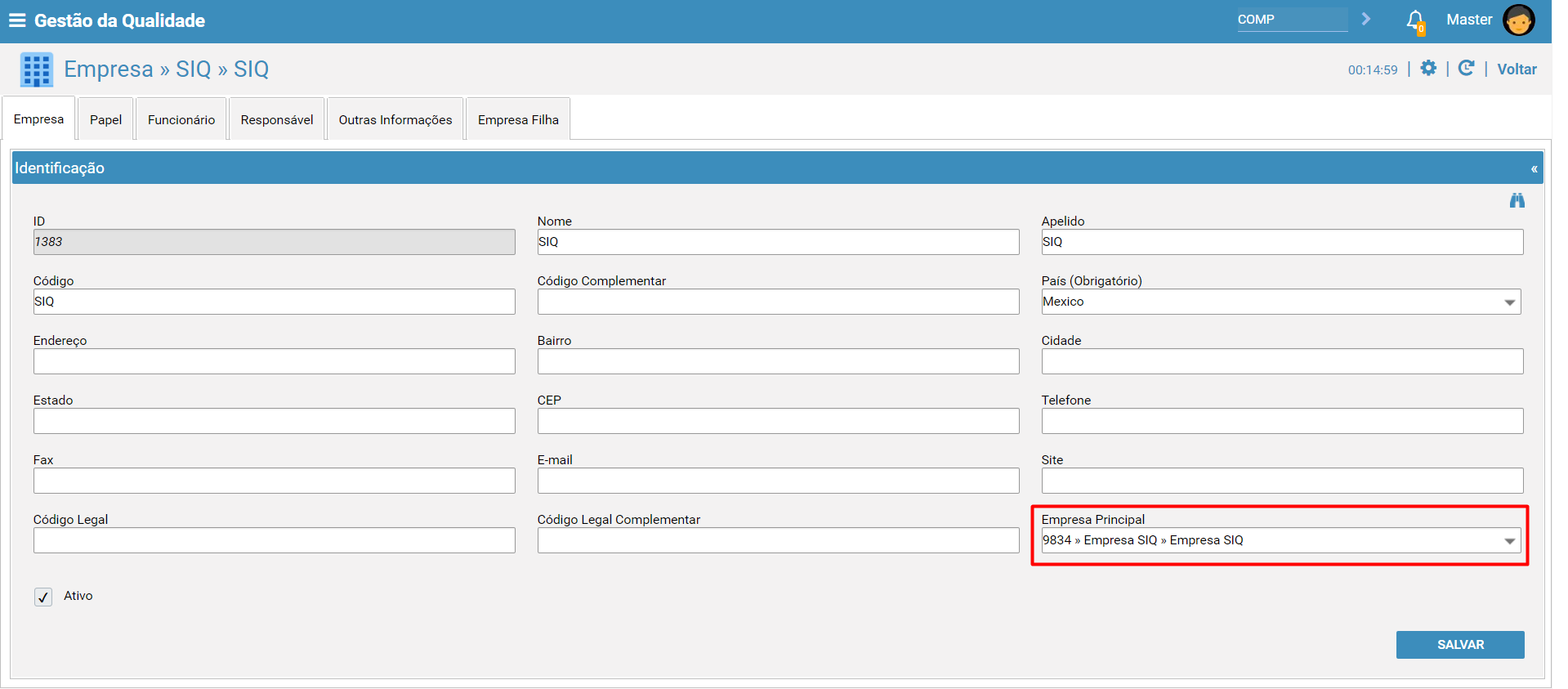Click the Telefone input field

1282,421
